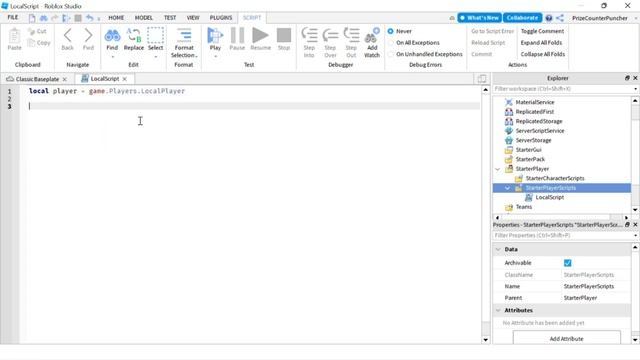640x360 pixels.
Task: Collapse the StarterPlayerScripts tree node
Action: click(x=507, y=188)
